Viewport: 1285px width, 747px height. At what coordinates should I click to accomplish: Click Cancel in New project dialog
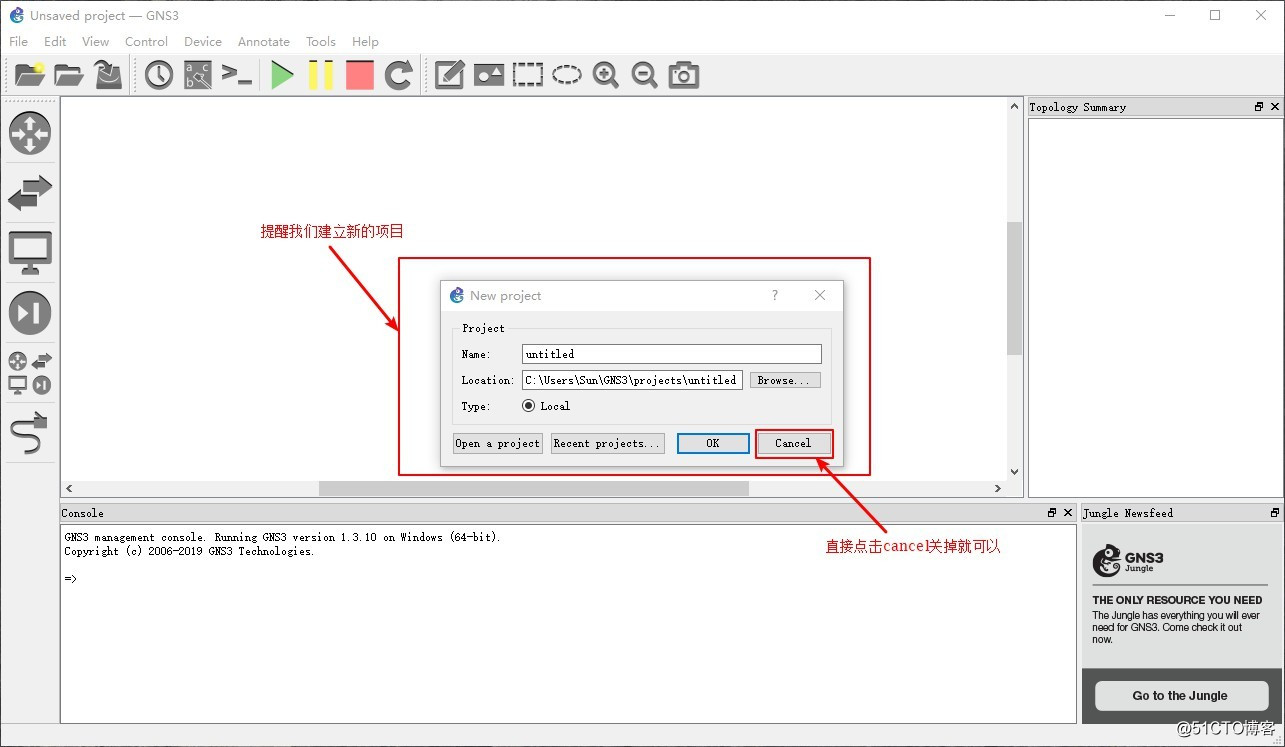click(793, 443)
